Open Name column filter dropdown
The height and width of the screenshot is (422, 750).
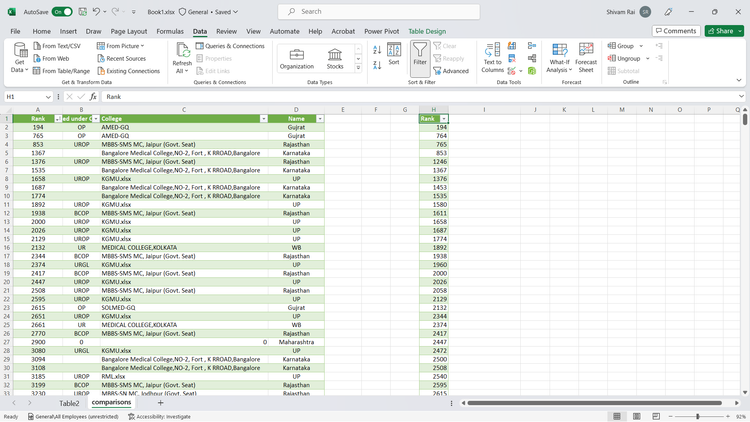pyautogui.click(x=320, y=119)
